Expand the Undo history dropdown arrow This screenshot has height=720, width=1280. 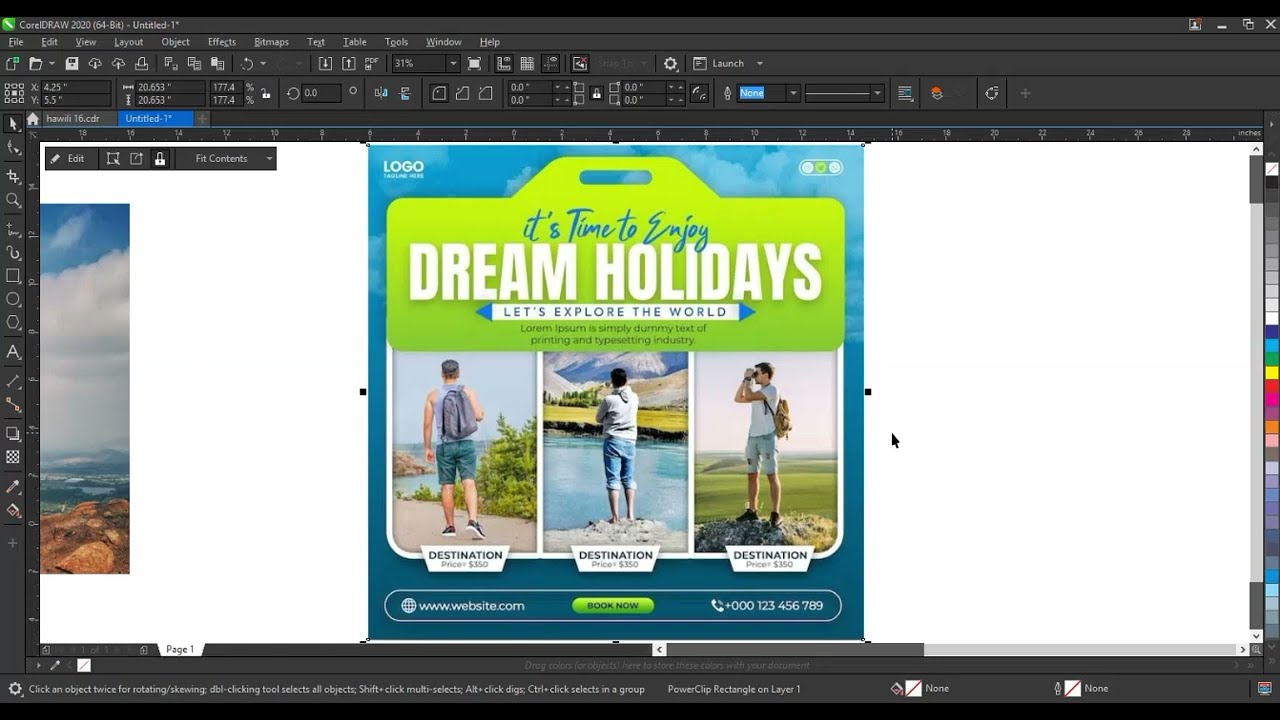coord(263,63)
